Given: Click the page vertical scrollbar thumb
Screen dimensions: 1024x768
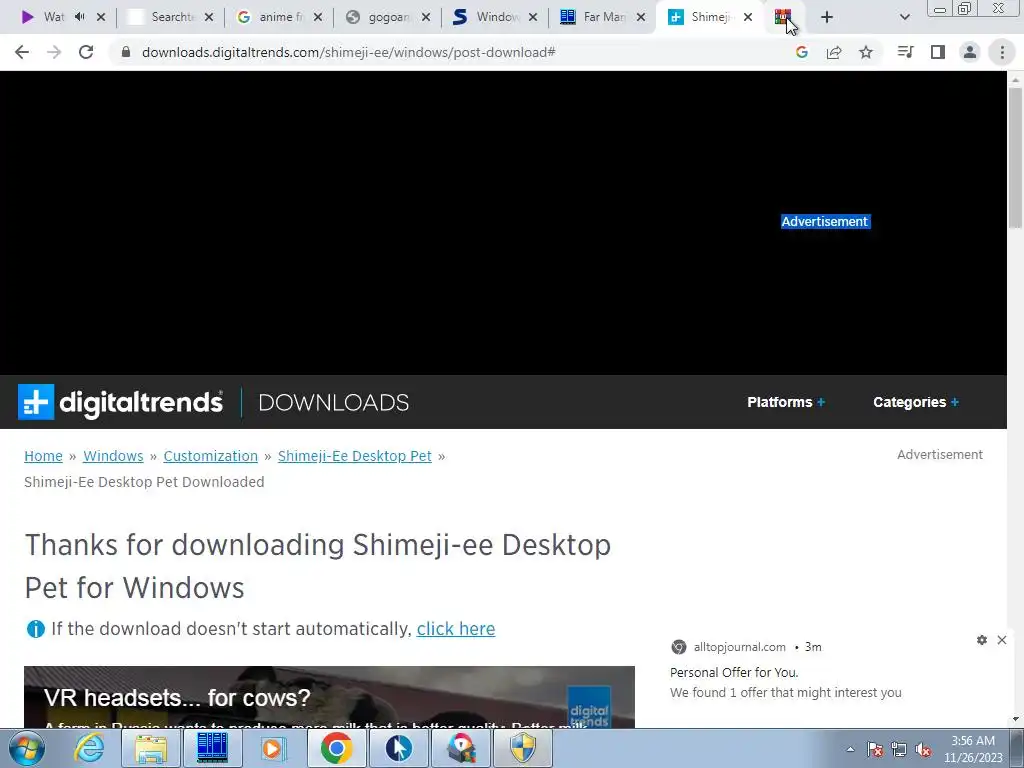Looking at the screenshot, I should pos(1015,158).
